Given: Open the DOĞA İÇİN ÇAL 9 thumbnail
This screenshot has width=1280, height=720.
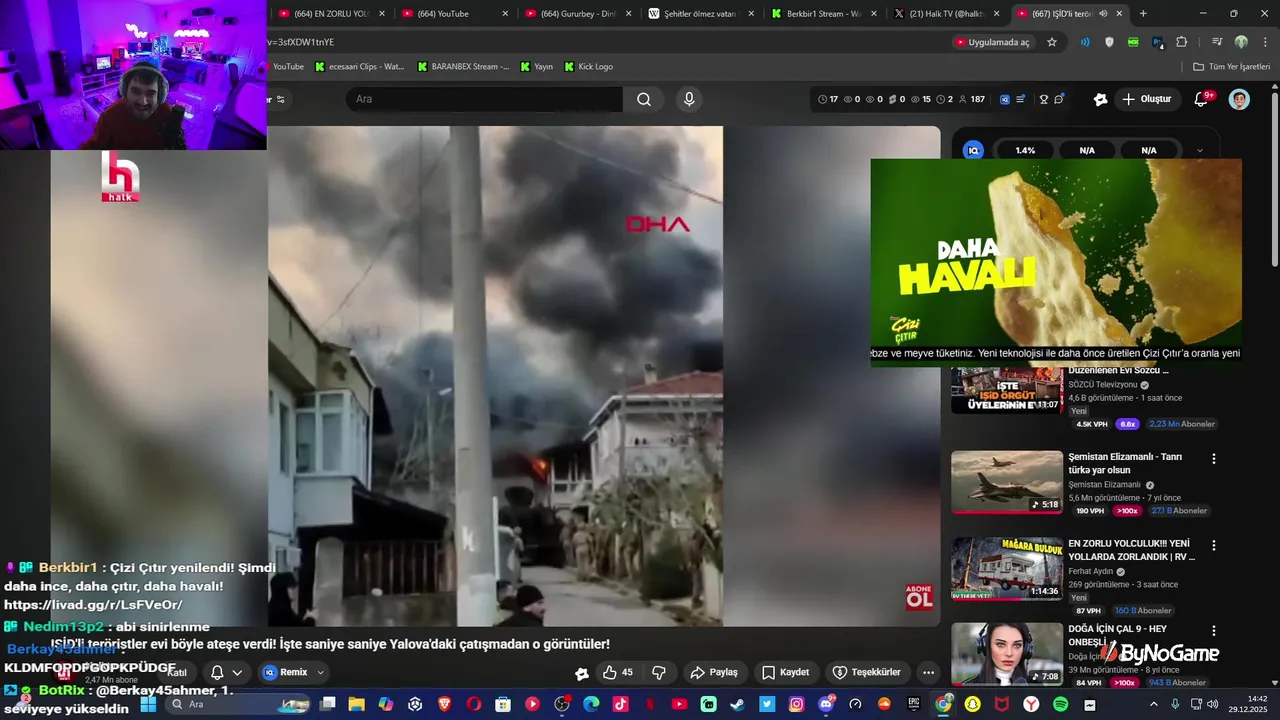Looking at the screenshot, I should coord(1007,654).
